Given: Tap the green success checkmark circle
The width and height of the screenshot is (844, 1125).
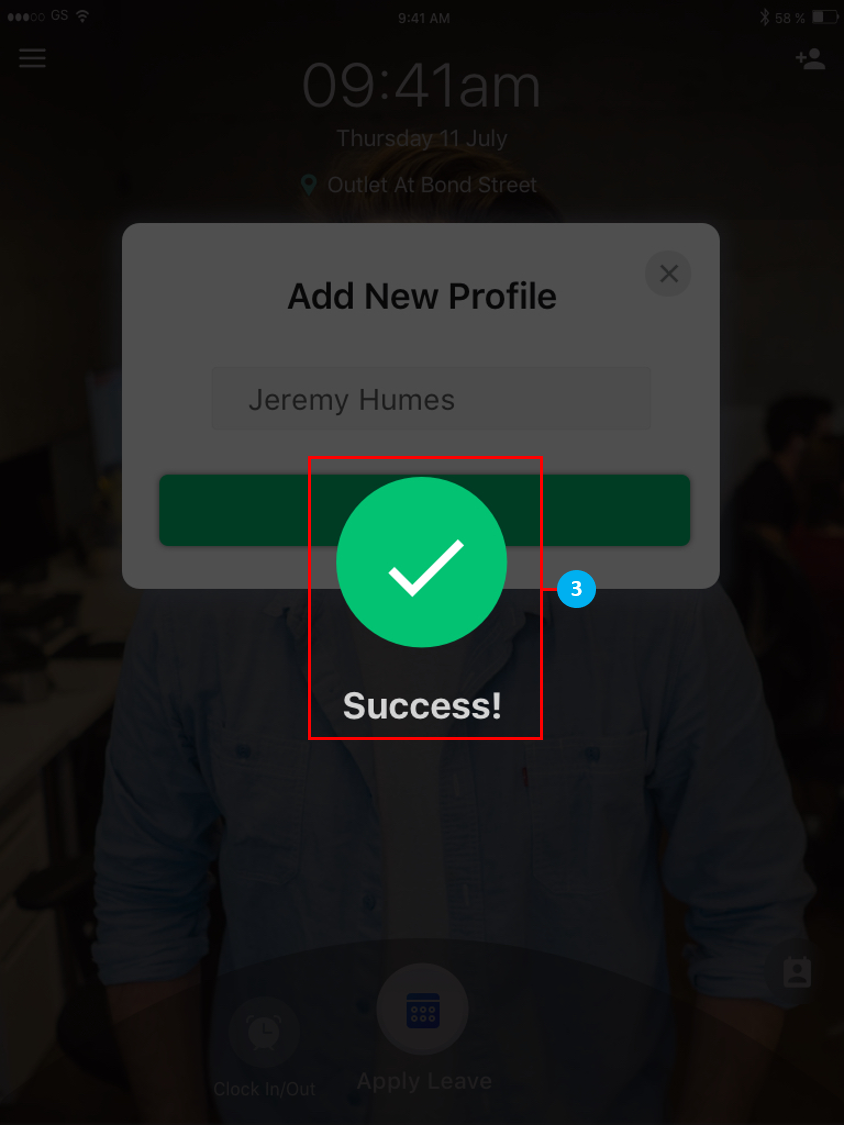Looking at the screenshot, I should 422,562.
